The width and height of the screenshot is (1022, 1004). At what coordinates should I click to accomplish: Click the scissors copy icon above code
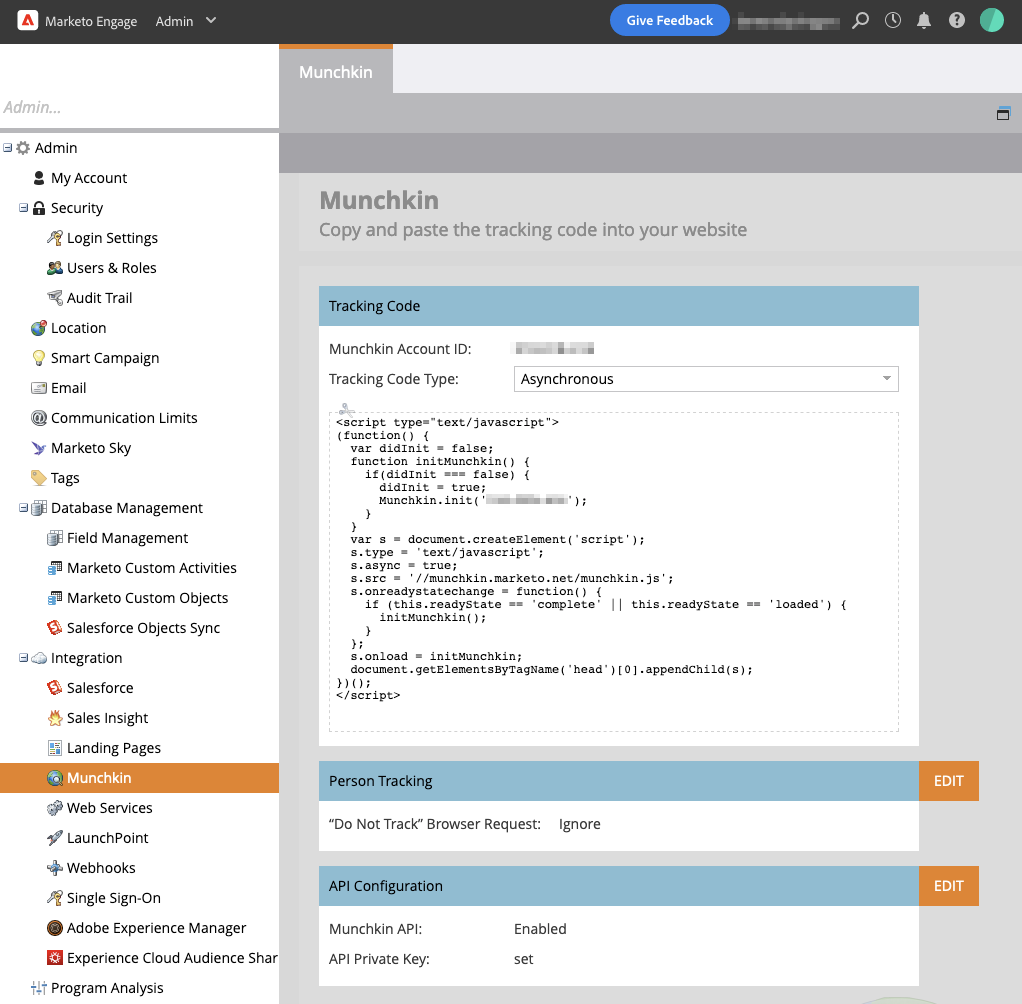346,409
